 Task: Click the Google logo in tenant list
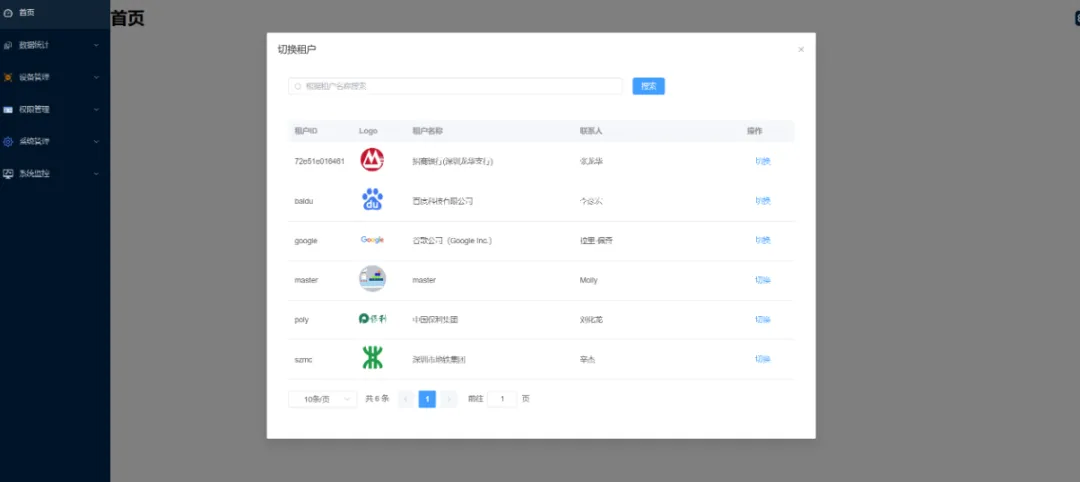[x=372, y=240]
